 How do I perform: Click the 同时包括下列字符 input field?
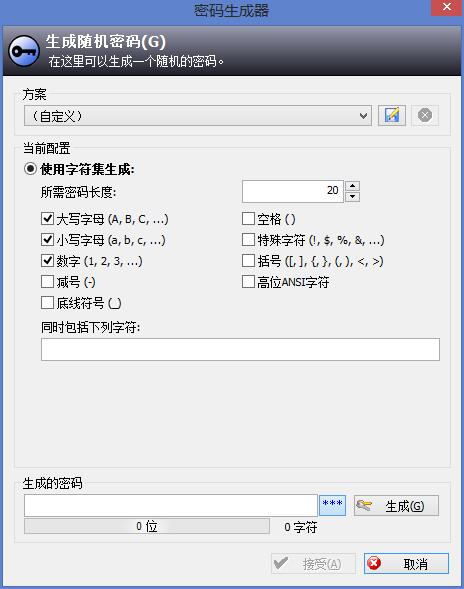pyautogui.click(x=240, y=349)
